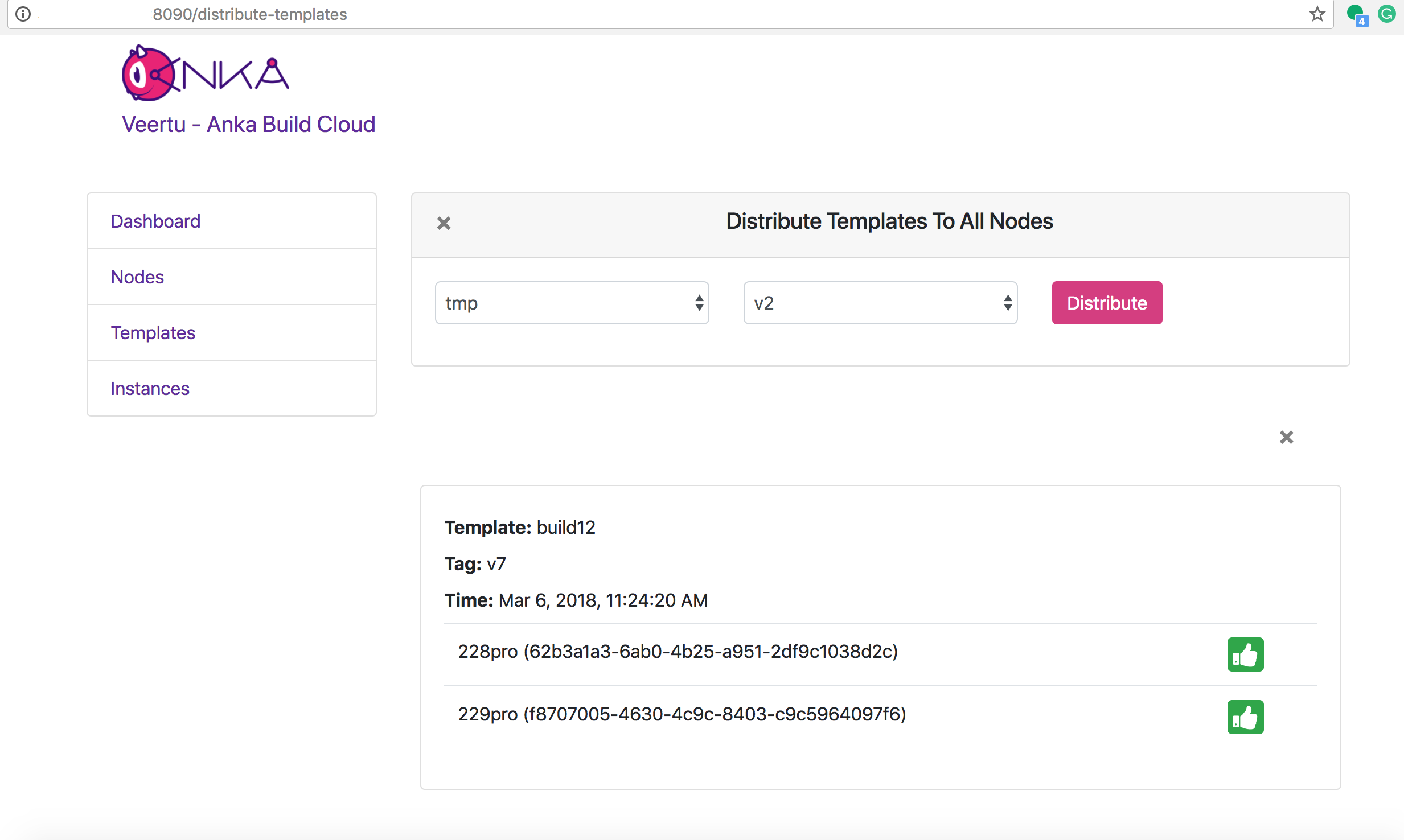Click the site info icon in address bar
The image size is (1404, 840).
tap(23, 14)
